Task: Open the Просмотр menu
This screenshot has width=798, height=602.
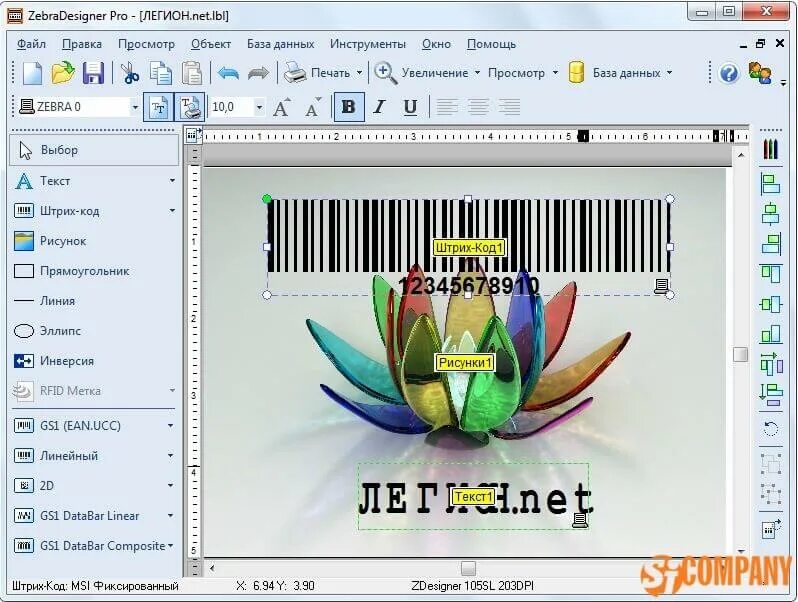Action: coord(146,44)
